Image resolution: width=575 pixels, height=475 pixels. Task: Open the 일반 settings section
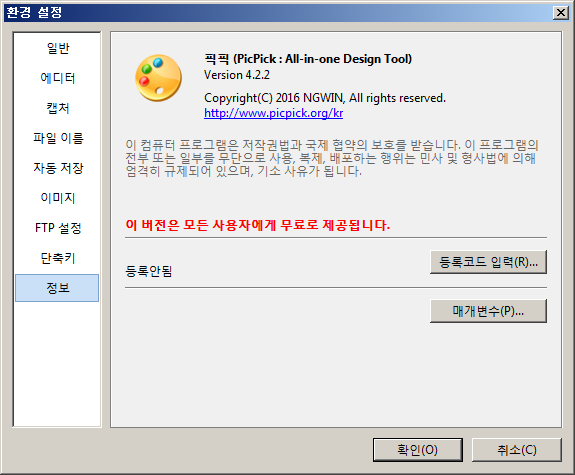(x=58, y=48)
